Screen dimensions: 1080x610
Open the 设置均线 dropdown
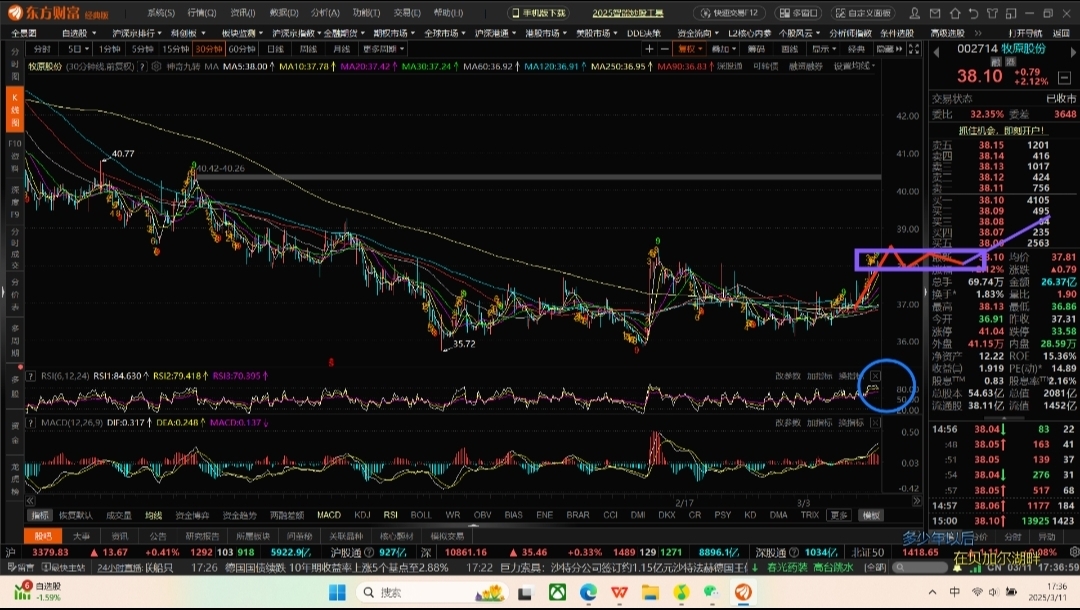click(854, 66)
